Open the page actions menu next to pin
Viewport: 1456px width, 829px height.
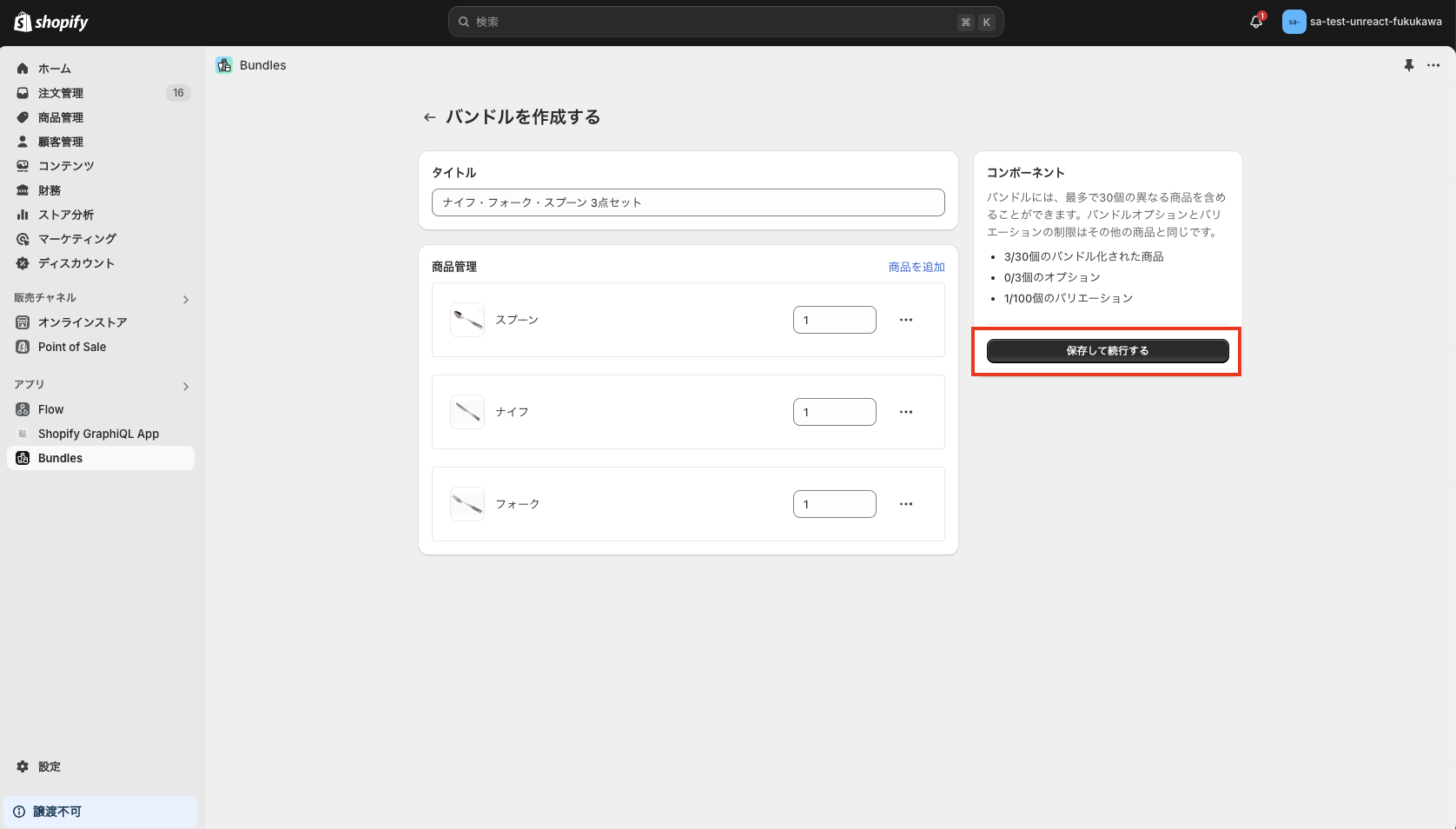(1433, 65)
